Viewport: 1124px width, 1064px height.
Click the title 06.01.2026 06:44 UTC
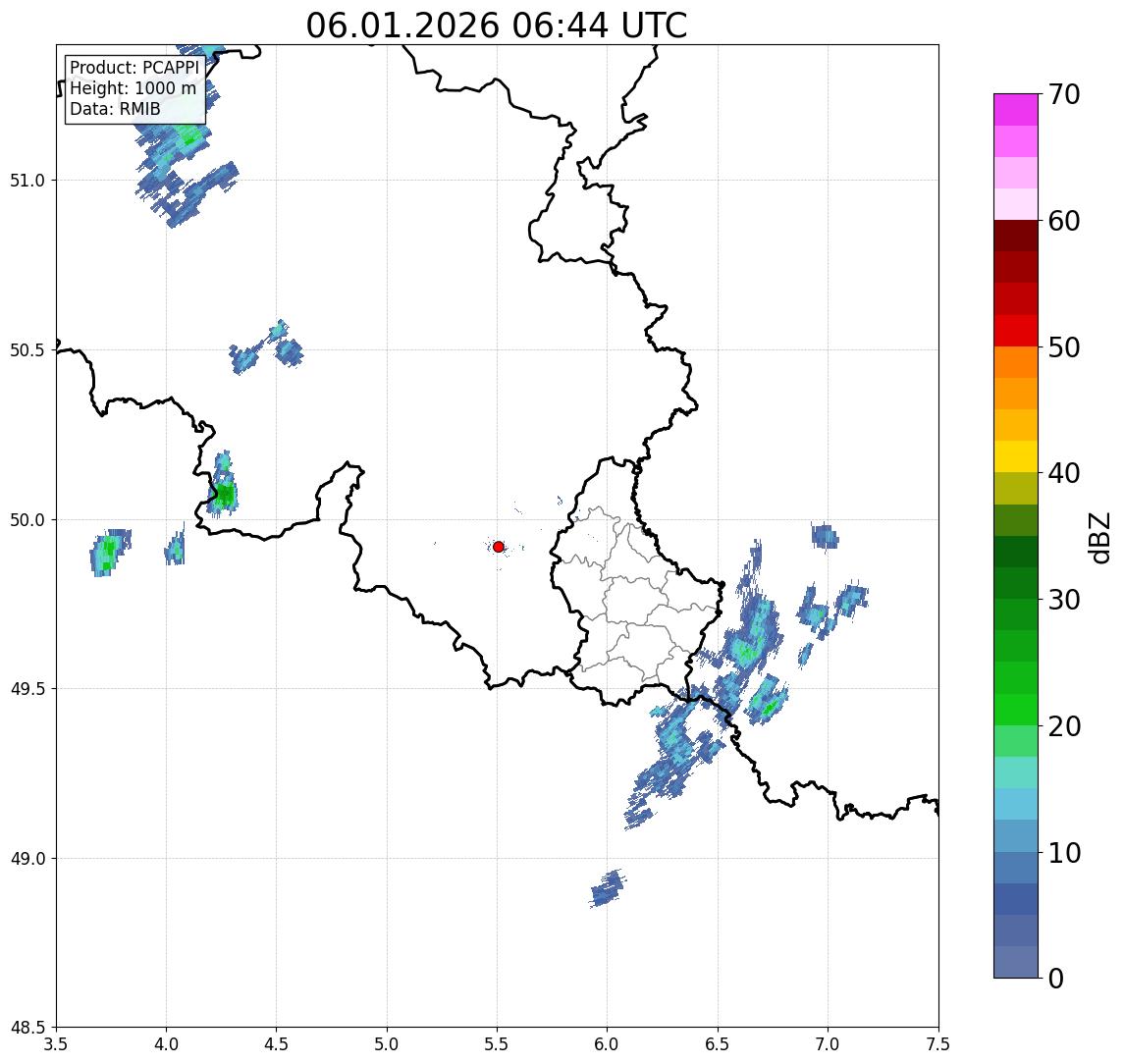496,26
